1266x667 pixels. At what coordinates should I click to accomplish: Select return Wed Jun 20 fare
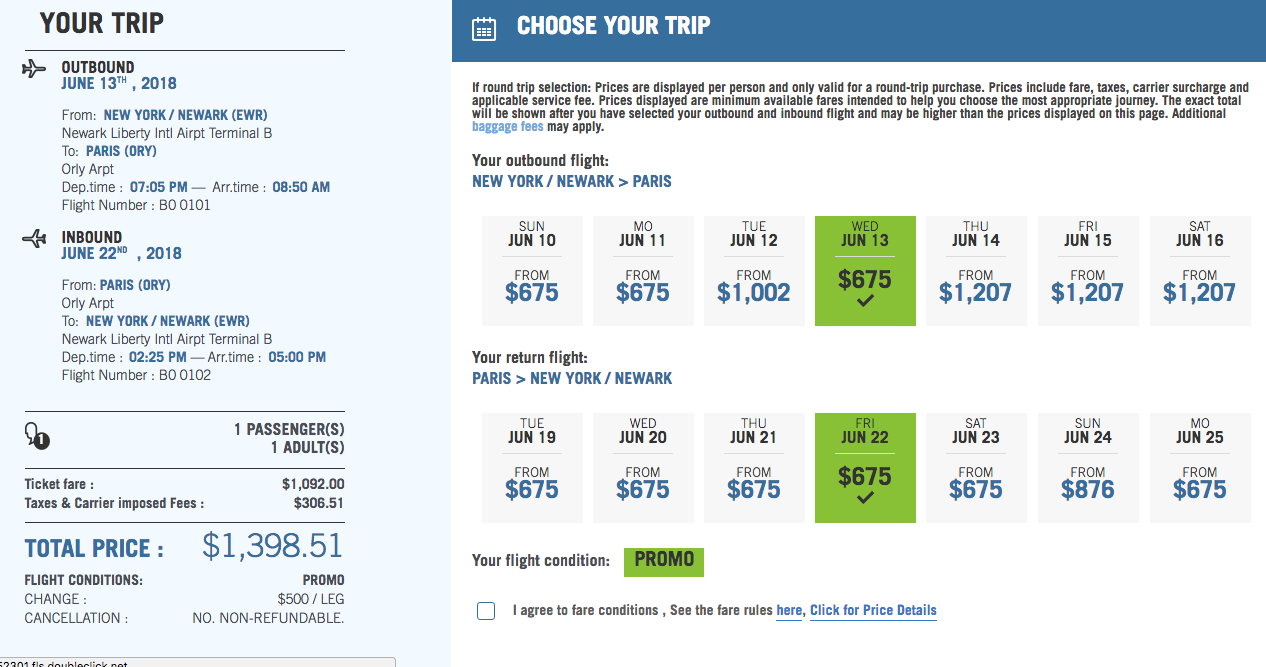643,467
